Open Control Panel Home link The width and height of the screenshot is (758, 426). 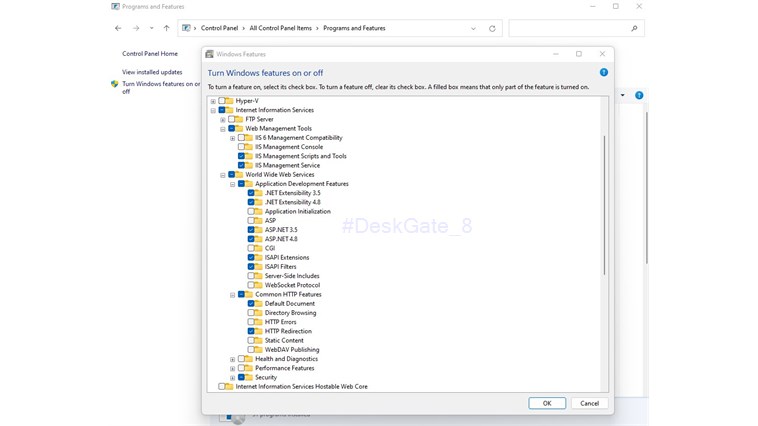pyautogui.click(x=150, y=54)
